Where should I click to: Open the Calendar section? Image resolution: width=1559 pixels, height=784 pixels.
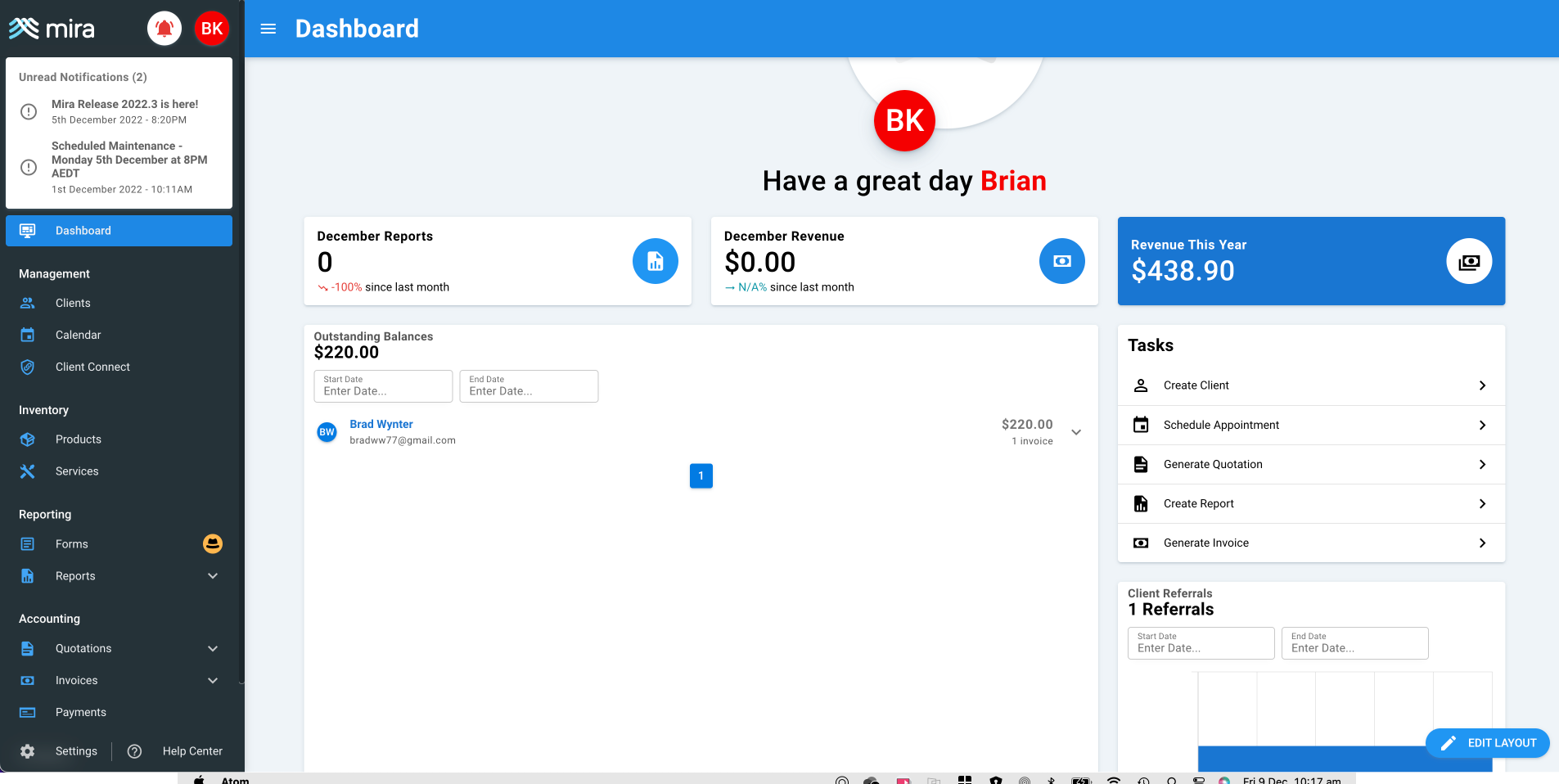[x=78, y=335]
